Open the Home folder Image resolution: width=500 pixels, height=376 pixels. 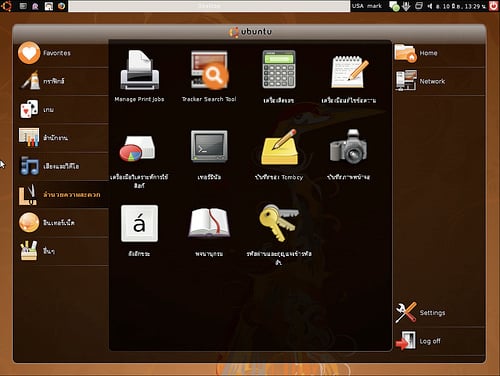click(x=439, y=53)
